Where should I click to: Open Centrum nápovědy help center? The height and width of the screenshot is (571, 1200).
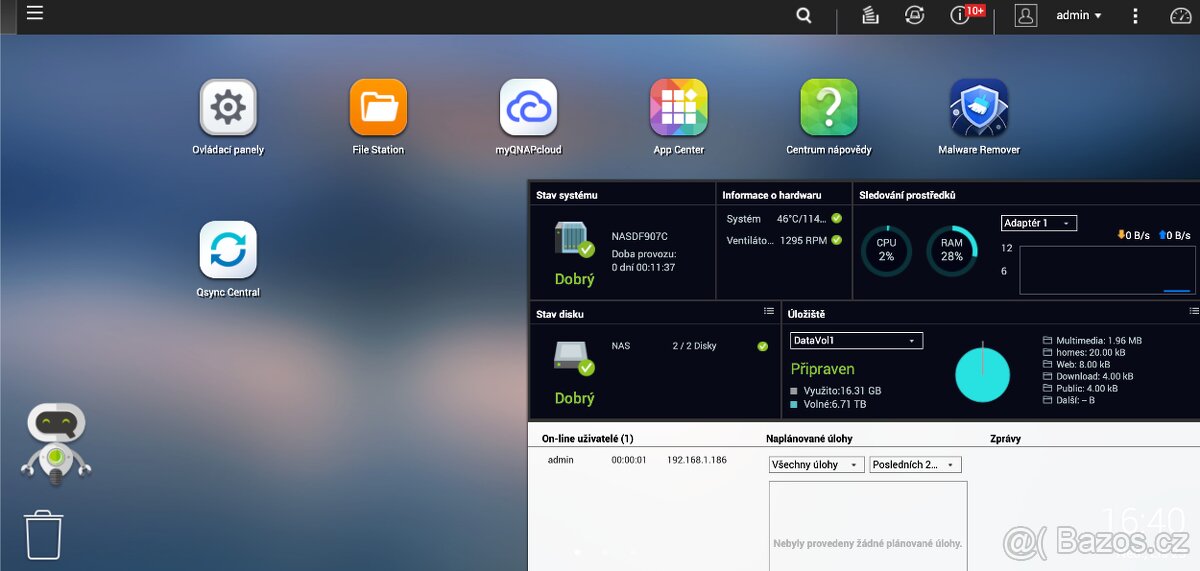click(828, 107)
